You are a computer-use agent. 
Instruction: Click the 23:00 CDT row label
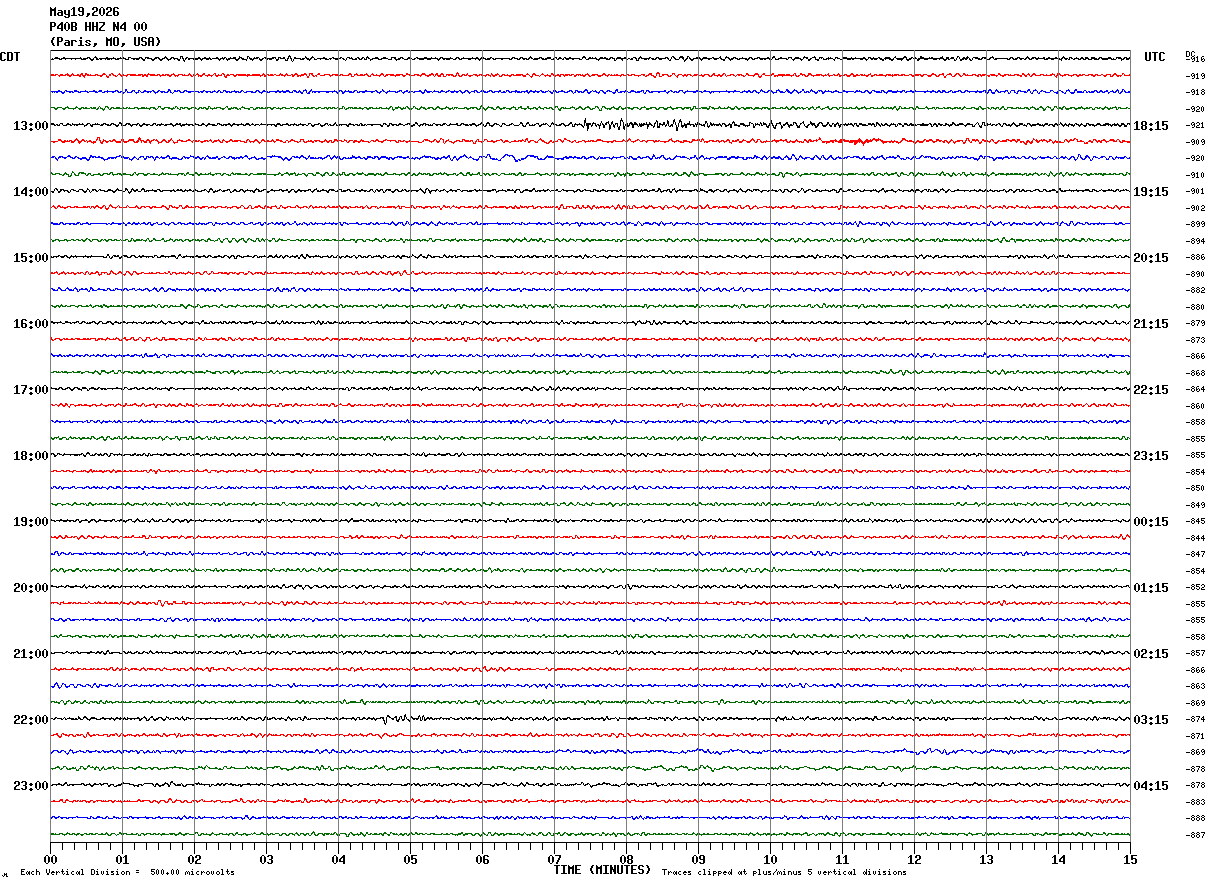30,786
